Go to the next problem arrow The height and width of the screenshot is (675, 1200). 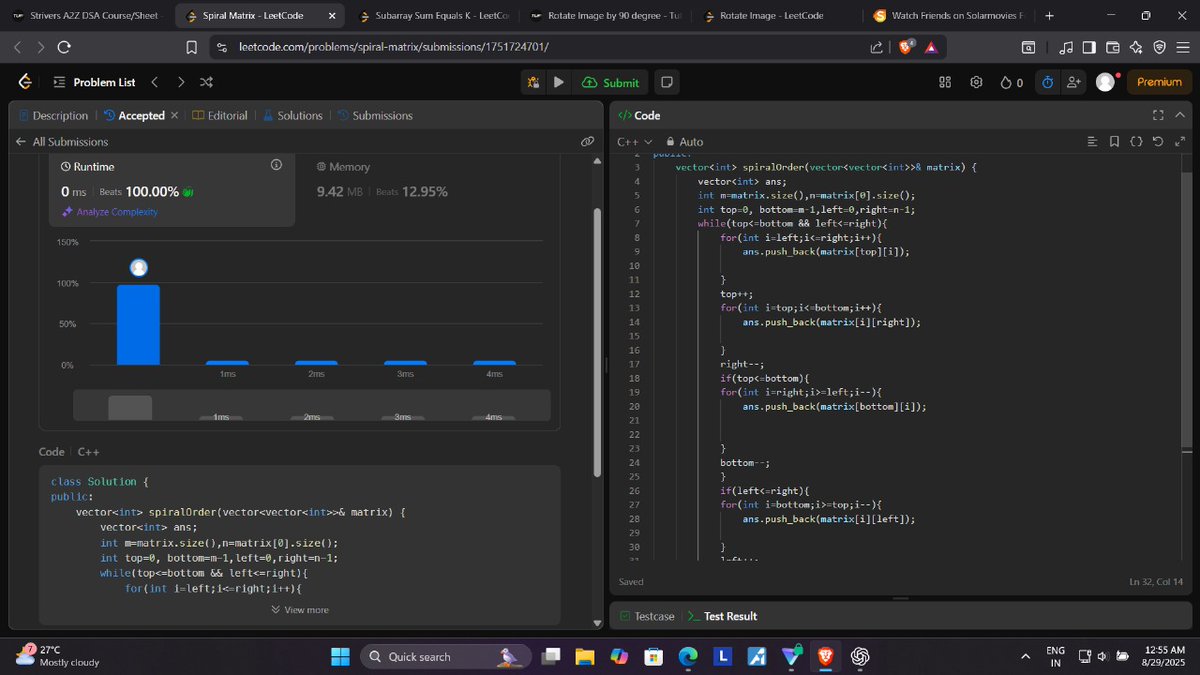coord(180,82)
